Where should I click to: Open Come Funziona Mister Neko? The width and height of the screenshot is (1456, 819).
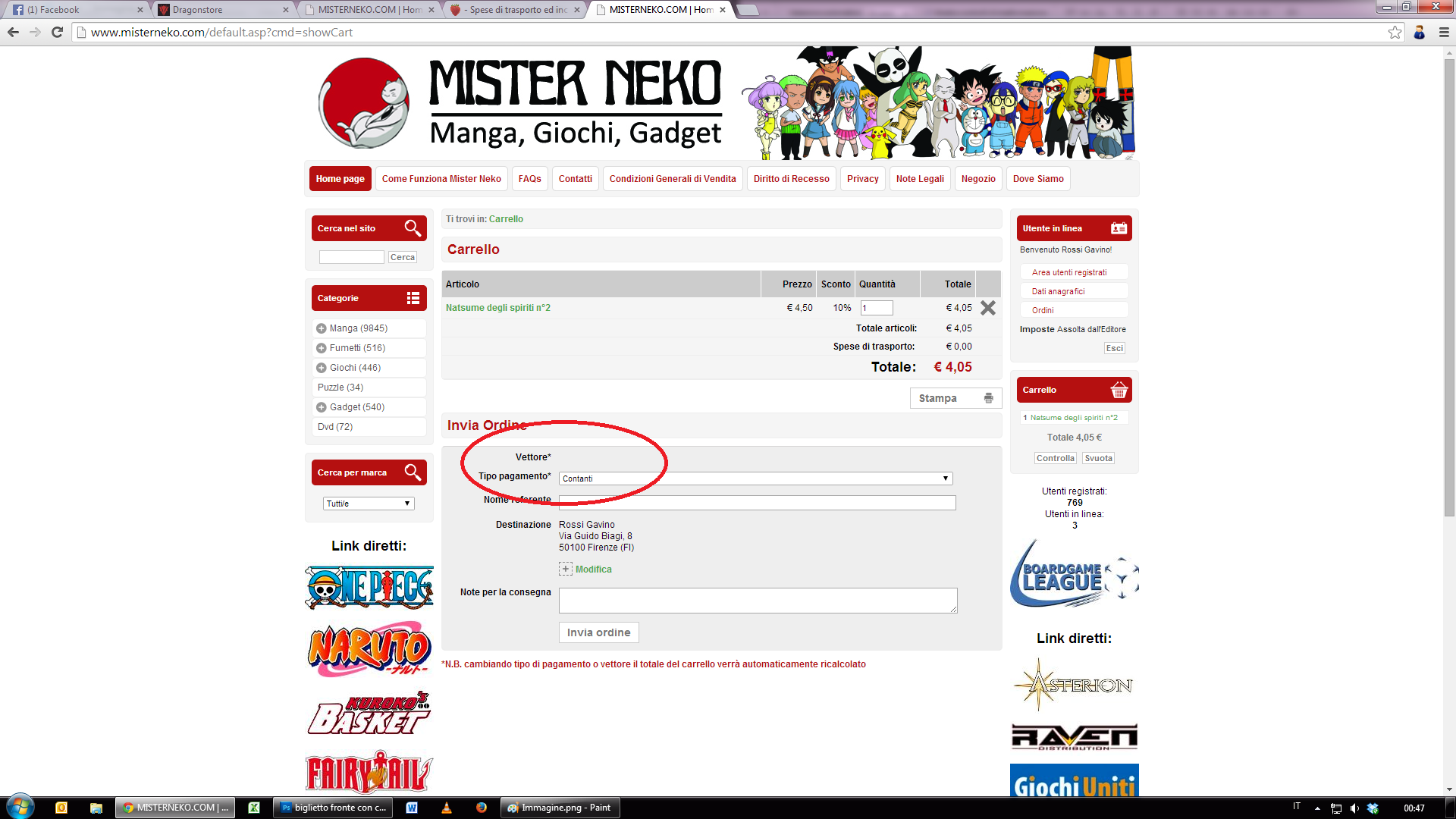(x=441, y=179)
